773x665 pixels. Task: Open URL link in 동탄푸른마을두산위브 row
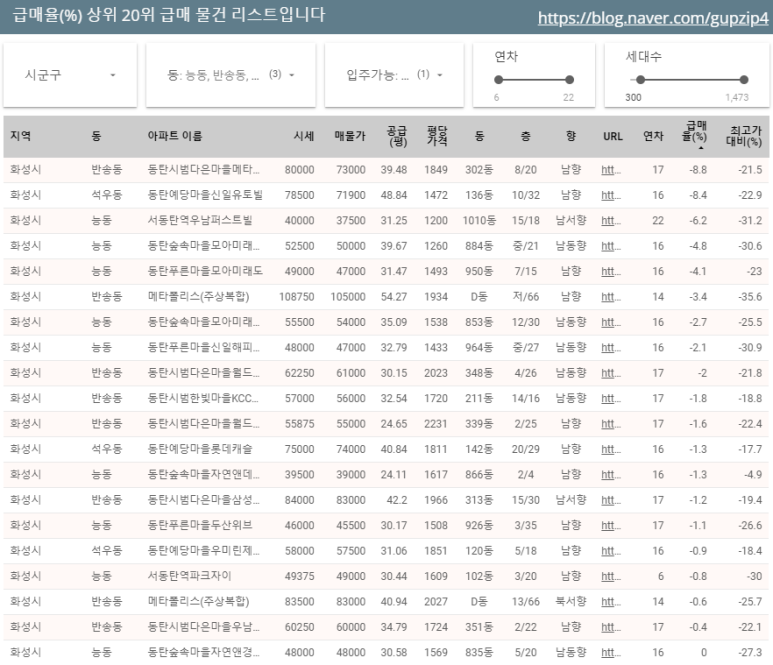[x=611, y=525]
